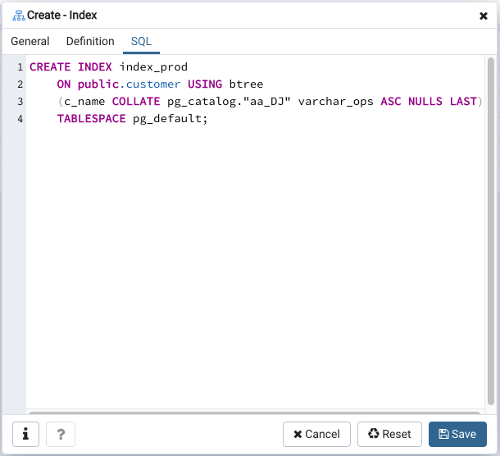Image resolution: width=500 pixels, height=456 pixels.
Task: Click the TABLESPACE keyword
Action: pos(91,119)
